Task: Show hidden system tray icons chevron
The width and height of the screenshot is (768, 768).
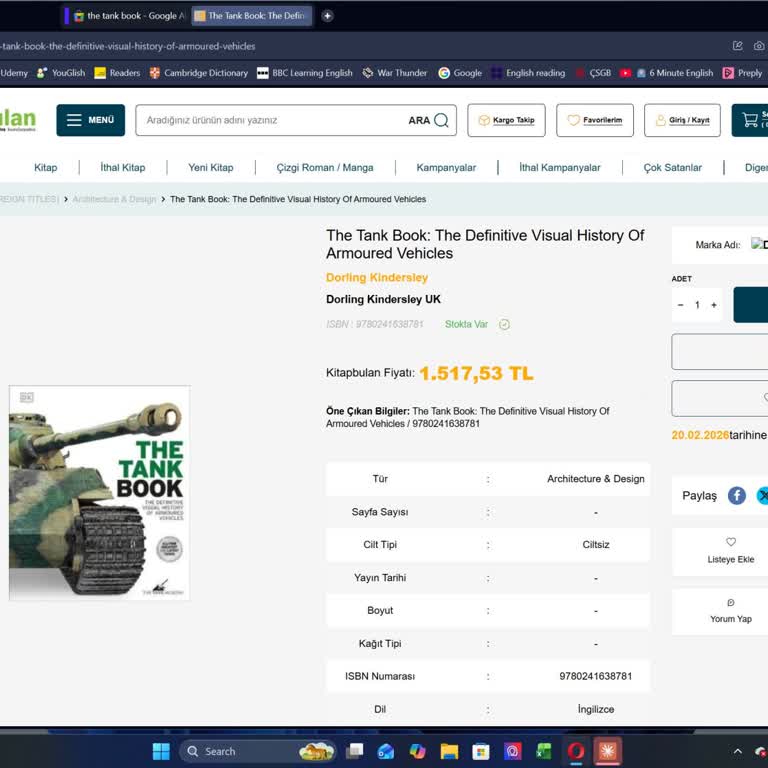Action: pyautogui.click(x=738, y=751)
